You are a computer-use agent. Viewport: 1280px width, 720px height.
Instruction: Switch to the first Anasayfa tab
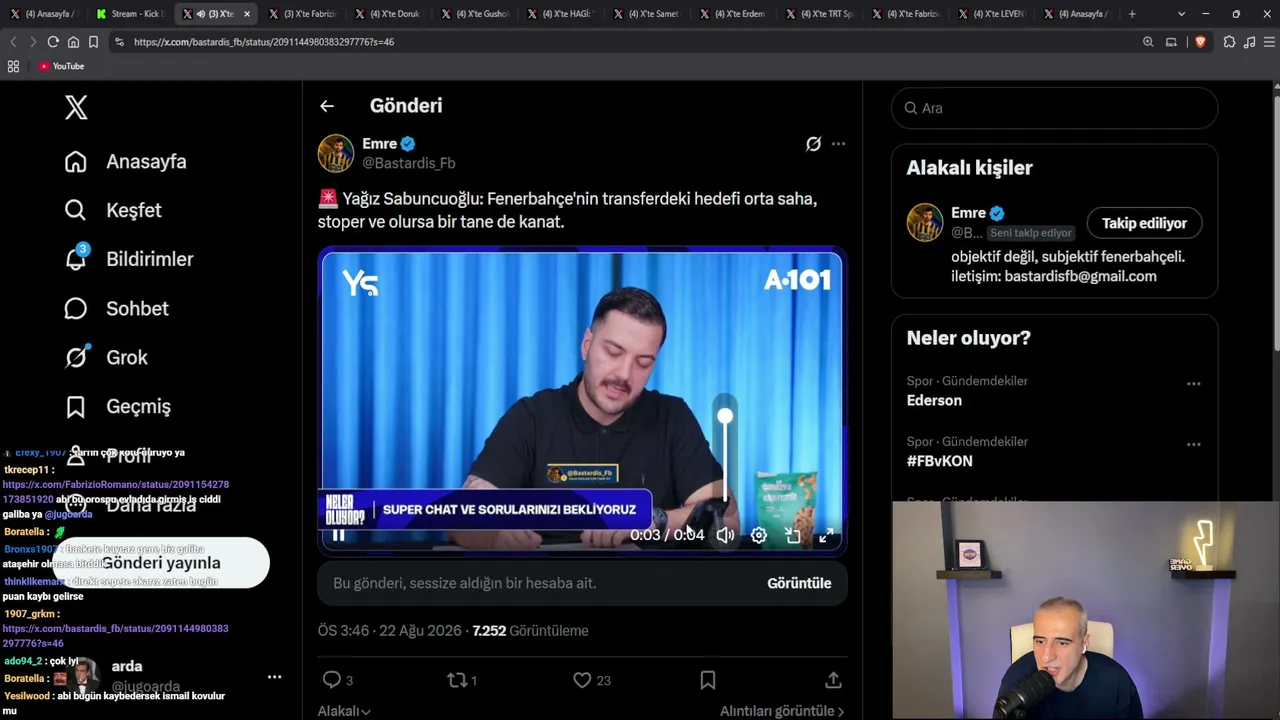coord(44,14)
